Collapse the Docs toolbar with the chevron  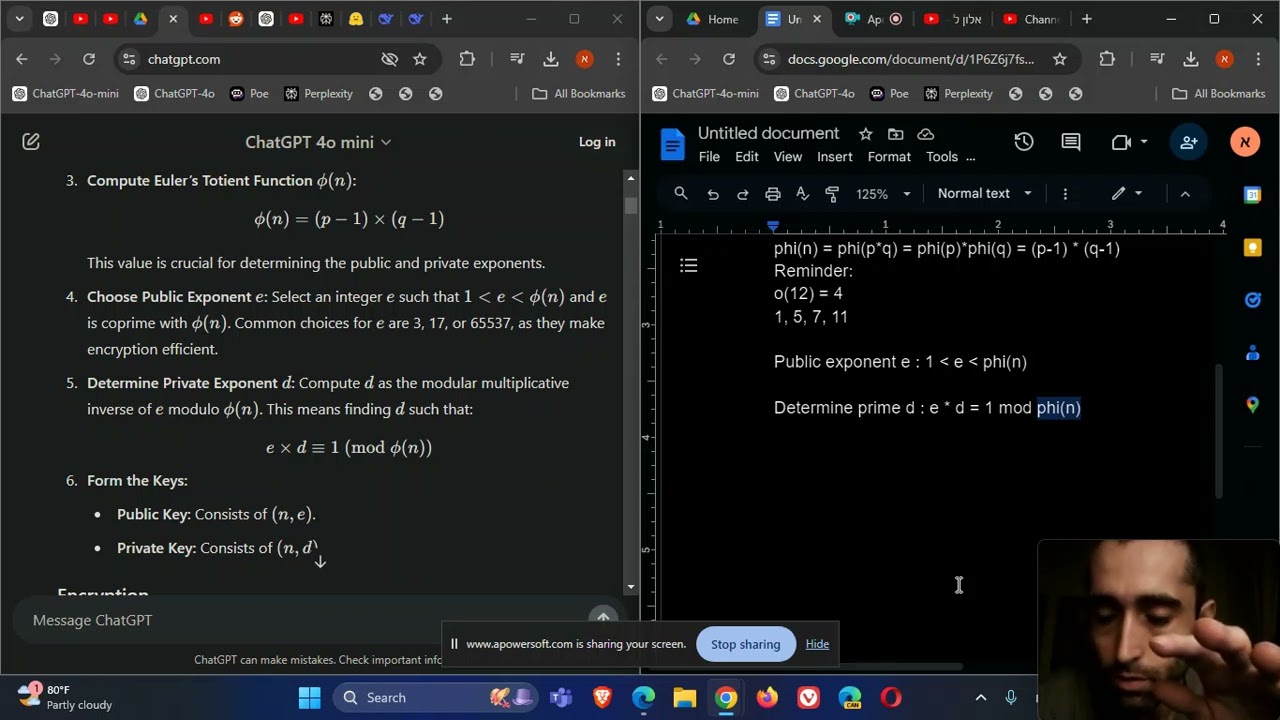pos(1185,194)
